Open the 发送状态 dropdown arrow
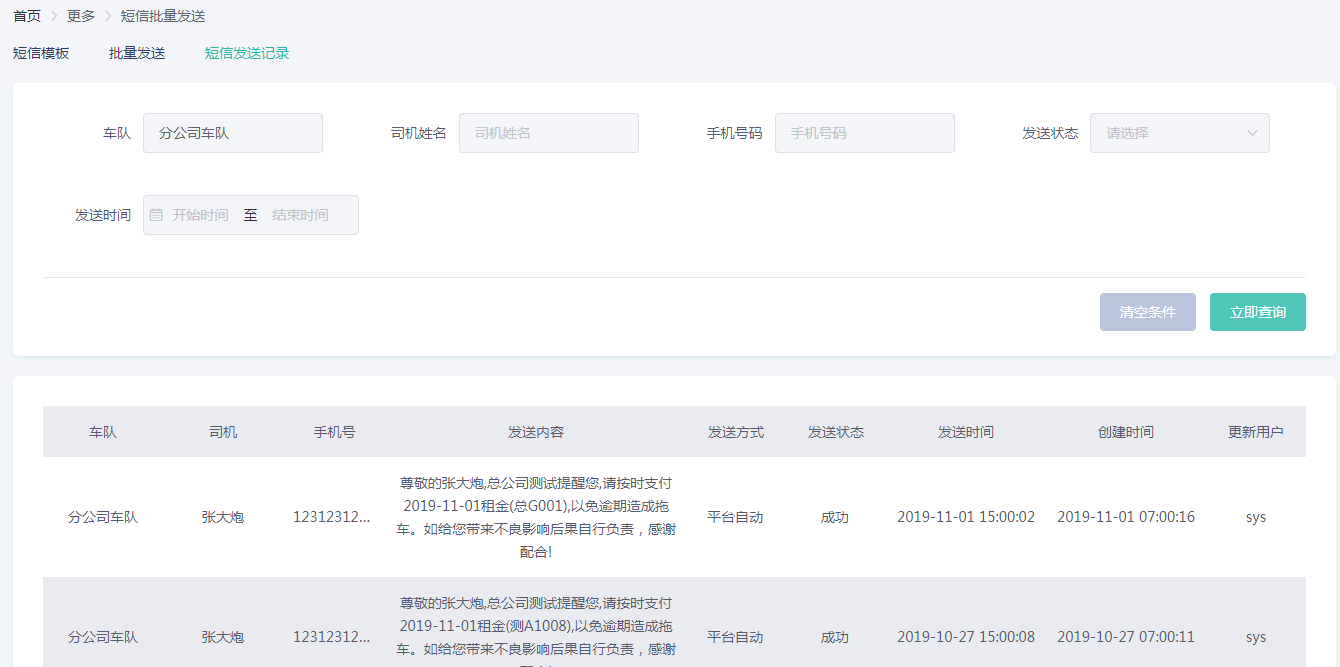The width and height of the screenshot is (1340, 667). click(1252, 133)
